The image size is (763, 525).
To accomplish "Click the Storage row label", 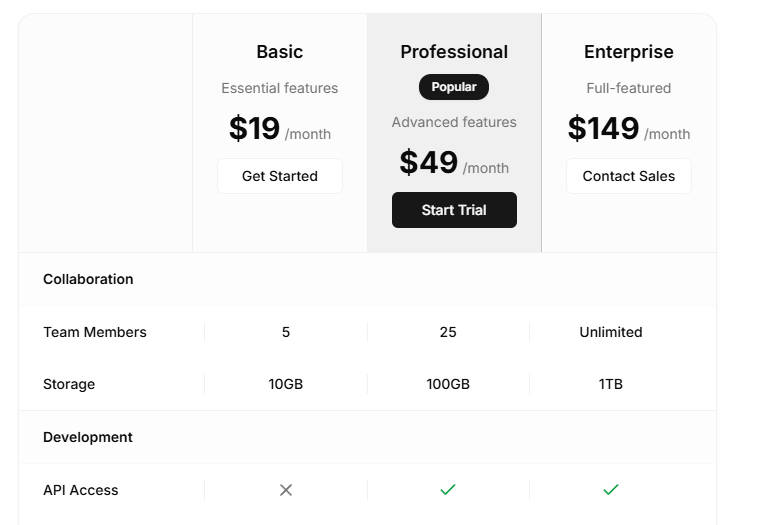I will [69, 384].
